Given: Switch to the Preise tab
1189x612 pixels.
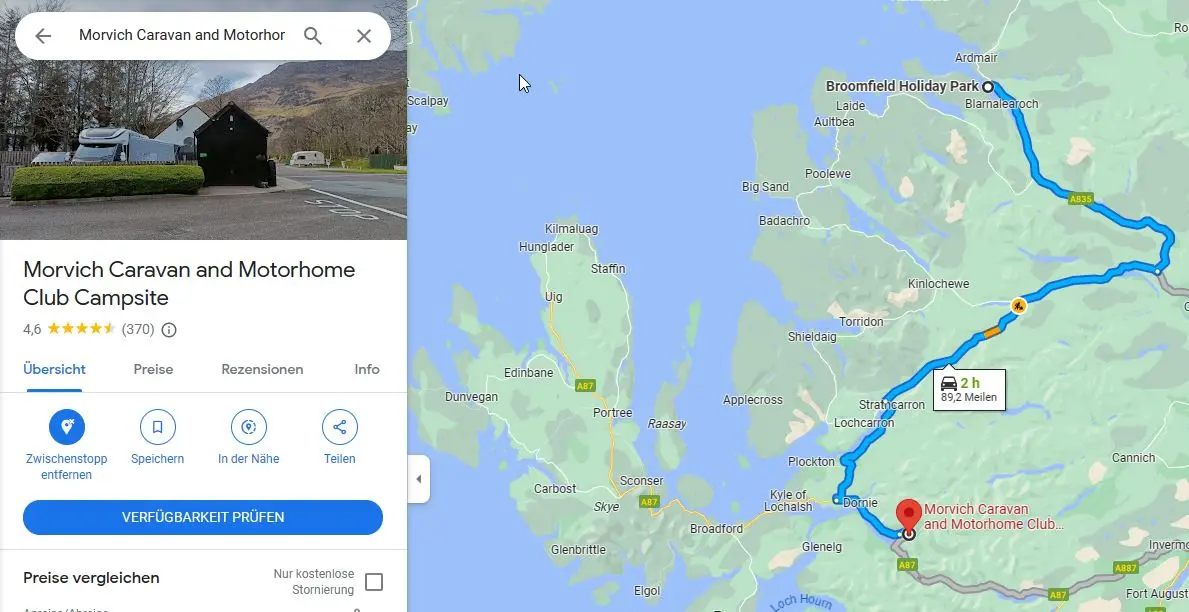Looking at the screenshot, I should 153,369.
